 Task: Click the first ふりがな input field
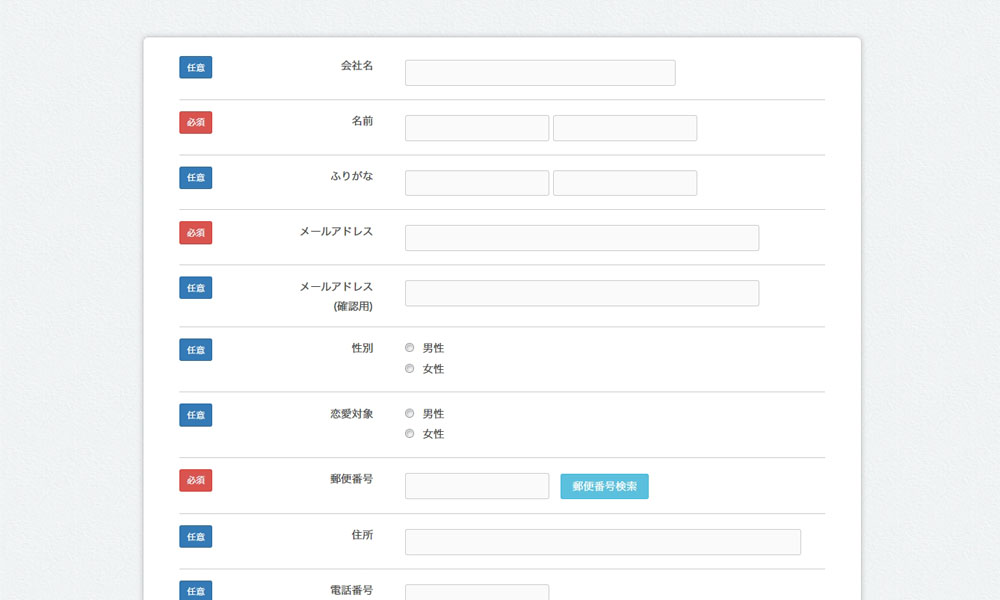click(x=477, y=183)
